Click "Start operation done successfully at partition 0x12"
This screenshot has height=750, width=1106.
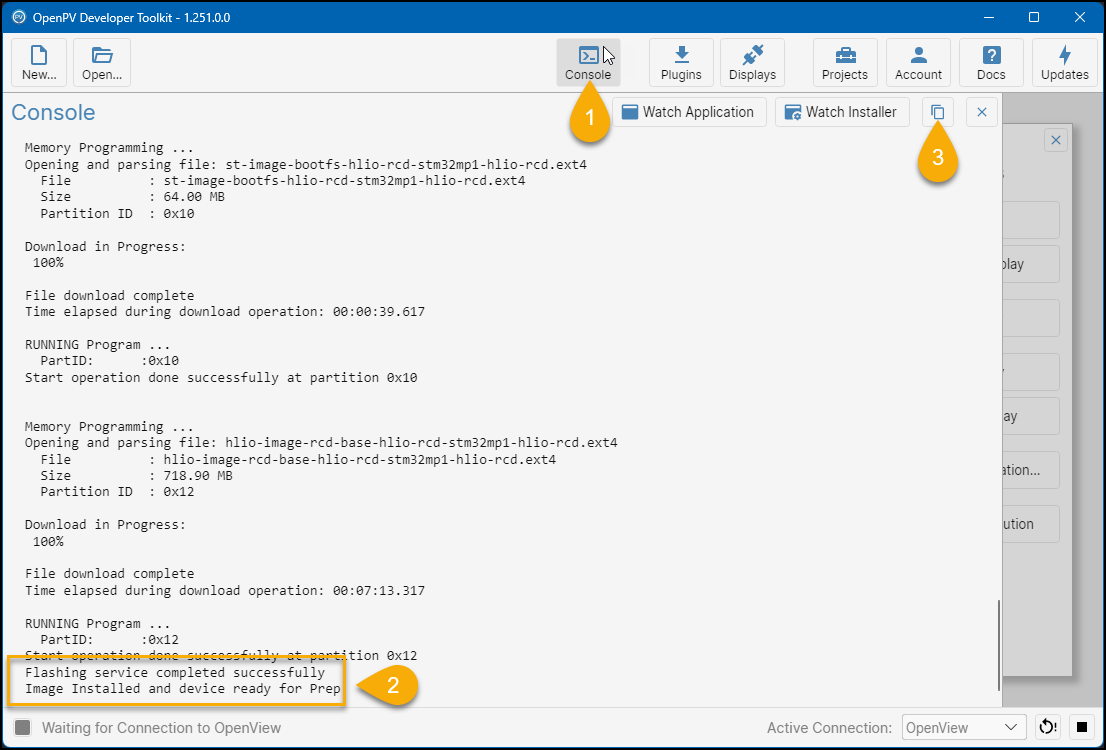[x=221, y=655]
